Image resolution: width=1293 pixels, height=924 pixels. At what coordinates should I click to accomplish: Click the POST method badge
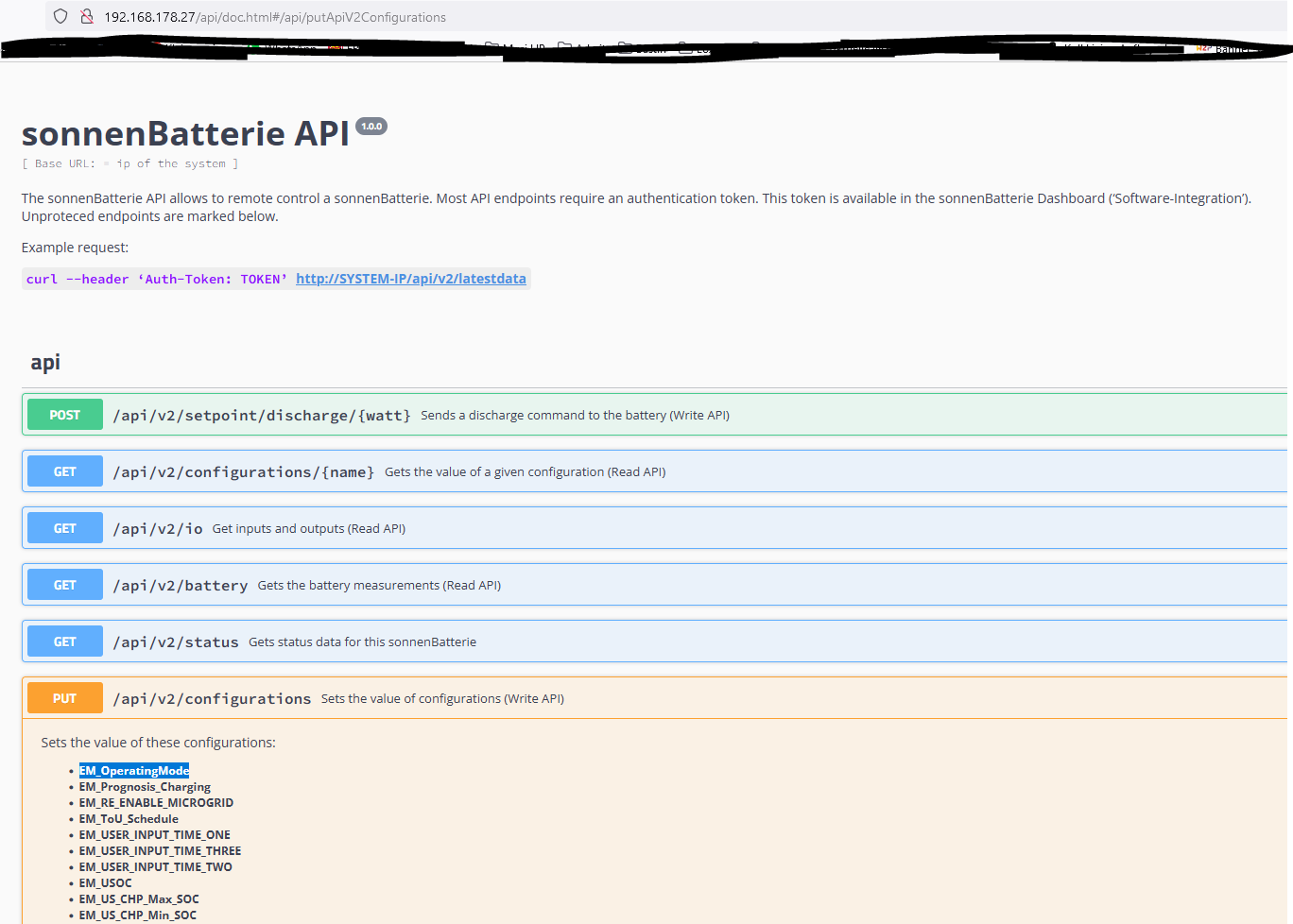pyautogui.click(x=65, y=415)
